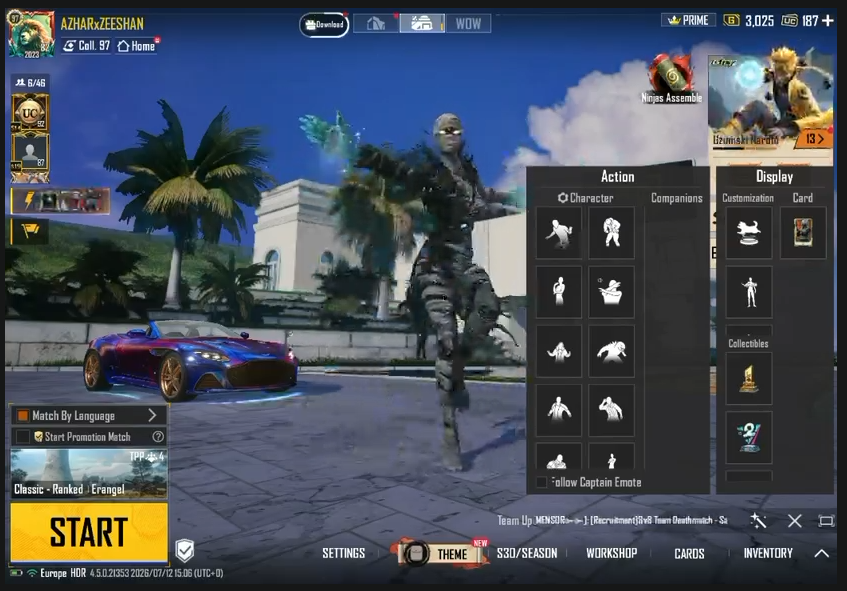Select the player card thumbnail under Card
The height and width of the screenshot is (591, 847).
(803, 233)
